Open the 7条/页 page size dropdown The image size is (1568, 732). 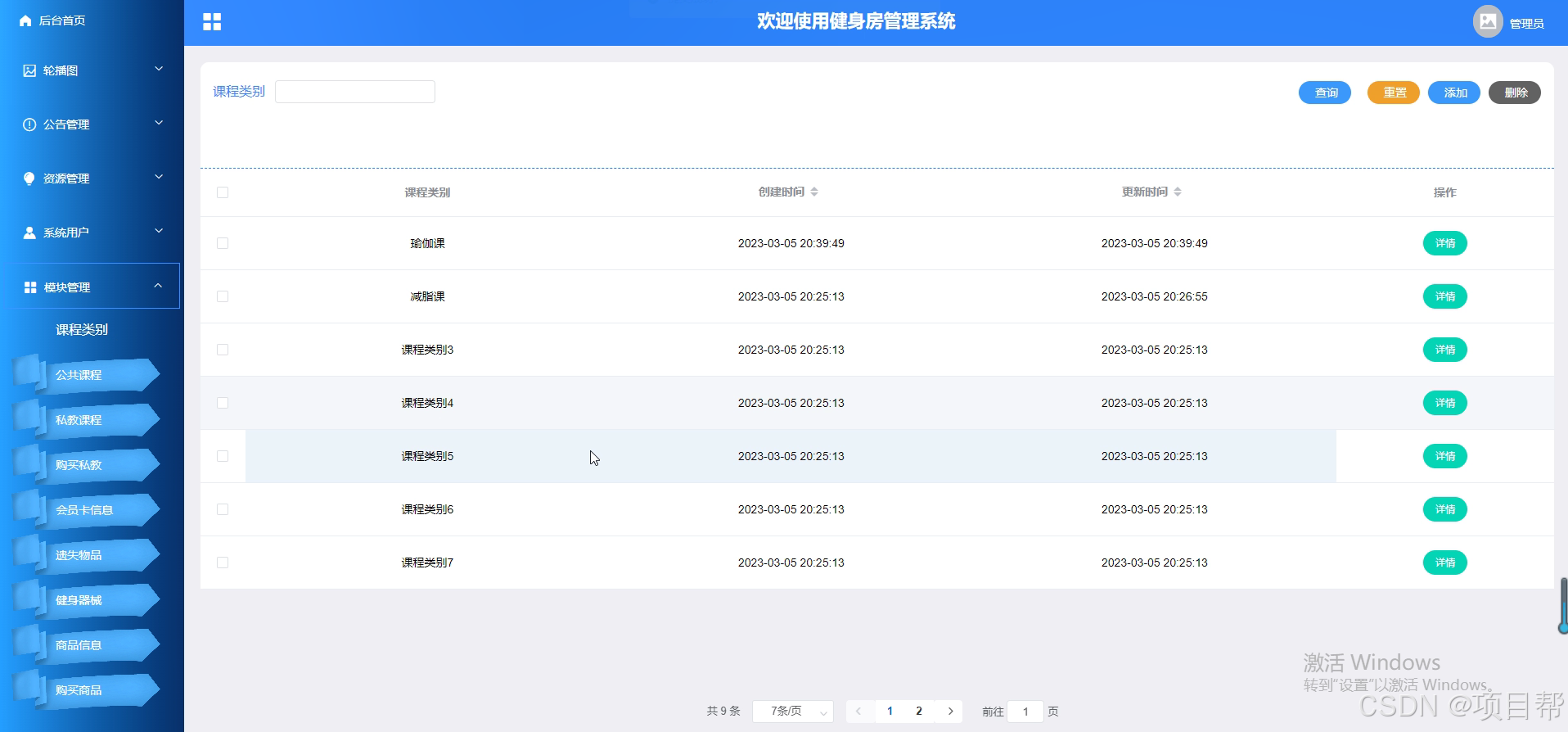click(x=793, y=711)
